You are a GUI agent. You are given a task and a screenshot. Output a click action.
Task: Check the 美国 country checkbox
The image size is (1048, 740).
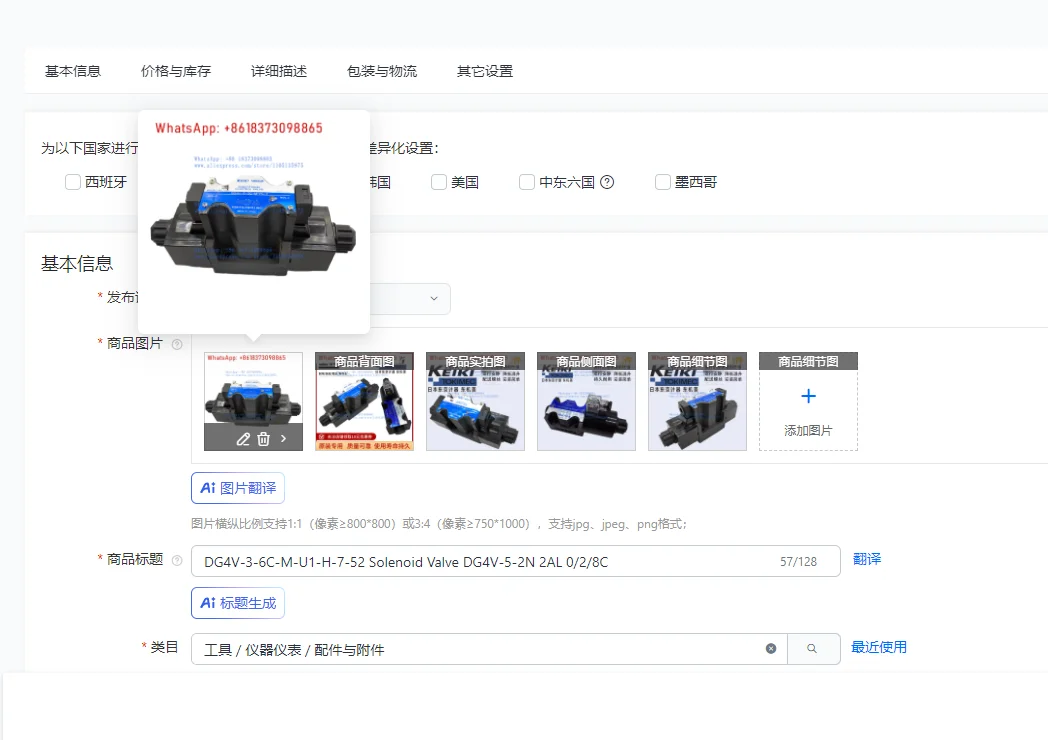click(438, 181)
